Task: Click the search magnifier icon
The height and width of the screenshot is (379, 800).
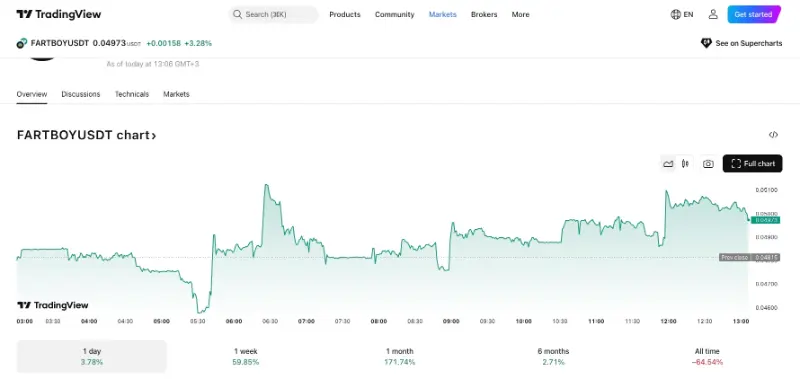Action: pos(237,14)
